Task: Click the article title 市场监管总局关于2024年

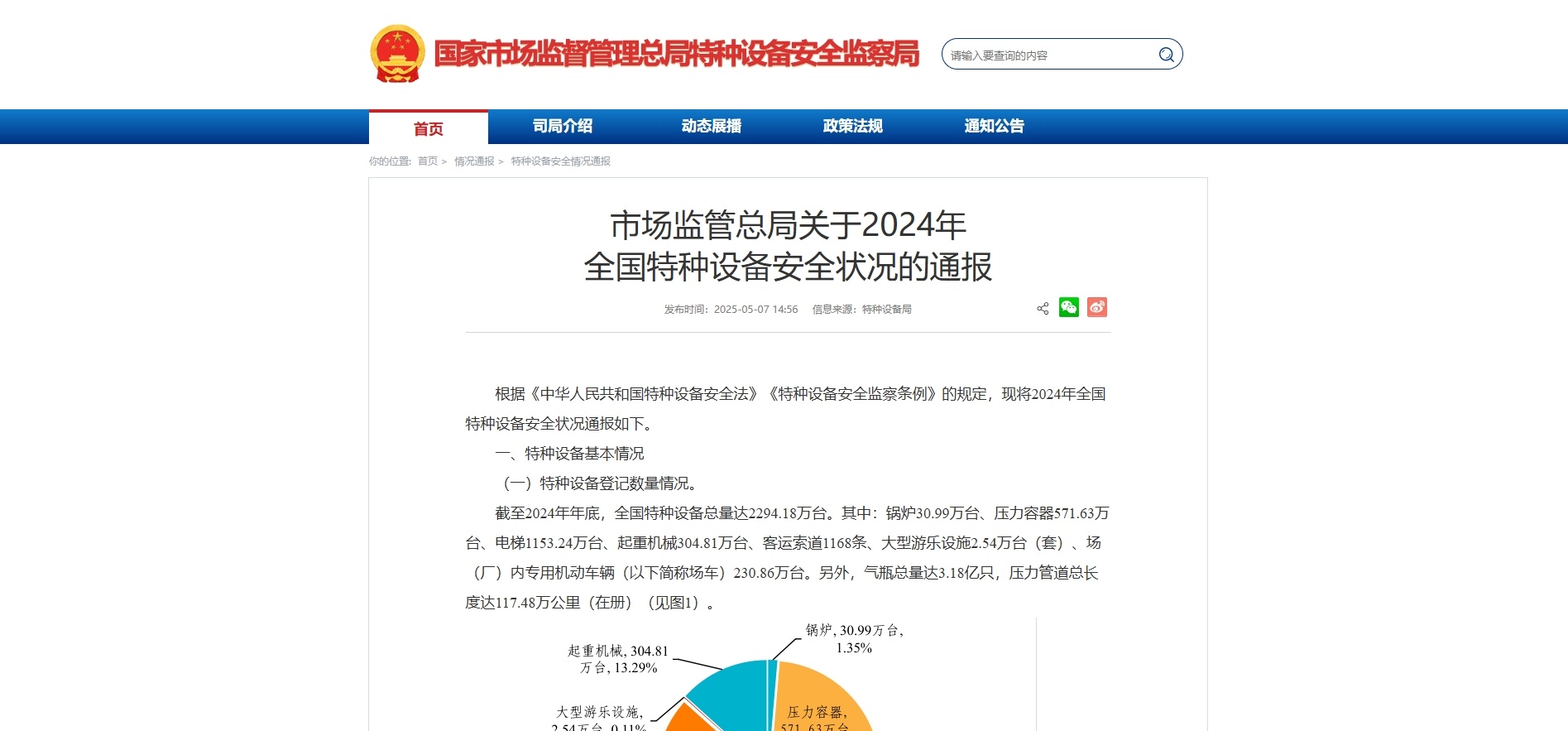Action: point(789,225)
